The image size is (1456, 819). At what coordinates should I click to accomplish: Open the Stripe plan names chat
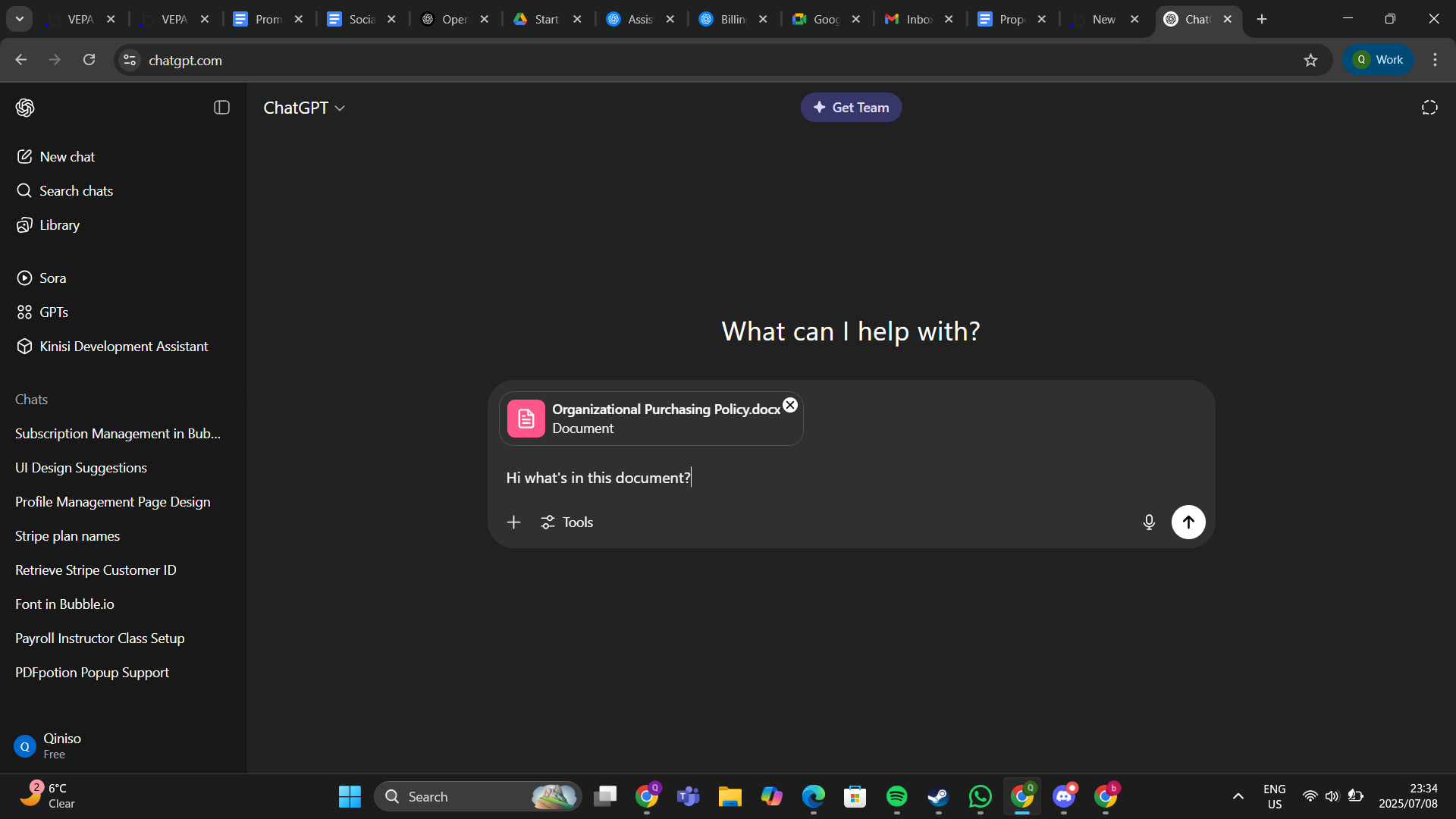pyautogui.click(x=67, y=536)
